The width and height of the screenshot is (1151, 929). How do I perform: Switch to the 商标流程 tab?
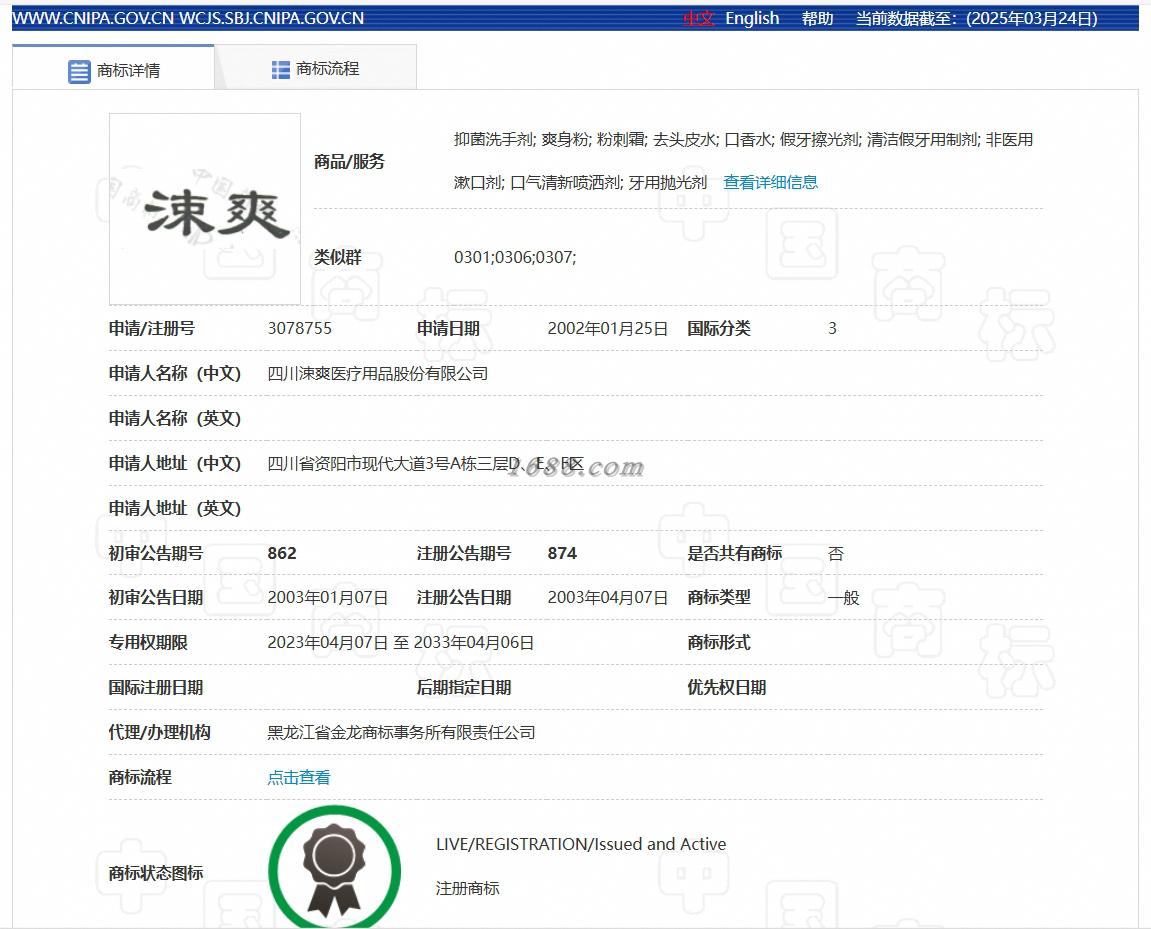[x=316, y=68]
